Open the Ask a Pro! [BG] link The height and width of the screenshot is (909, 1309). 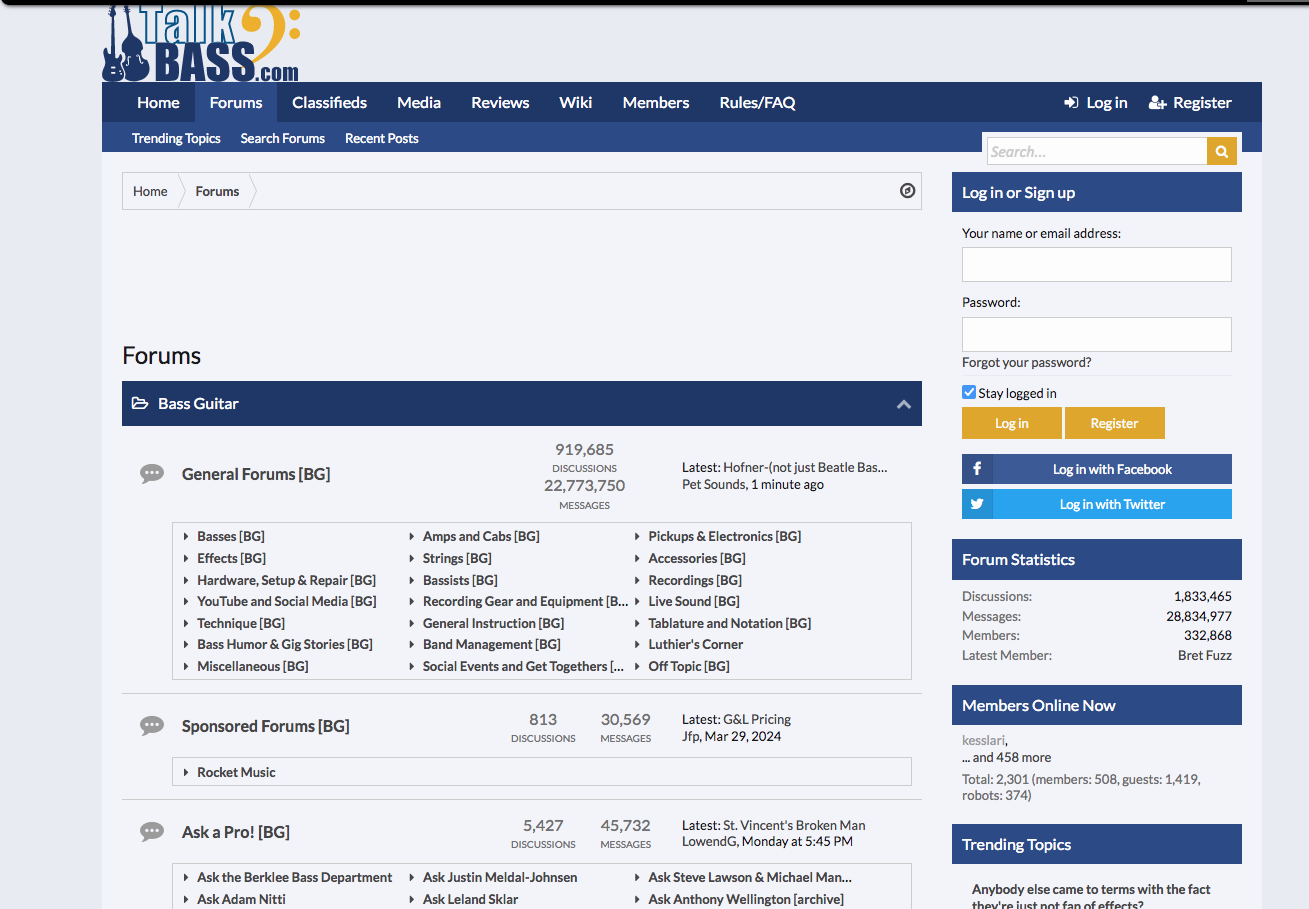click(x=236, y=832)
